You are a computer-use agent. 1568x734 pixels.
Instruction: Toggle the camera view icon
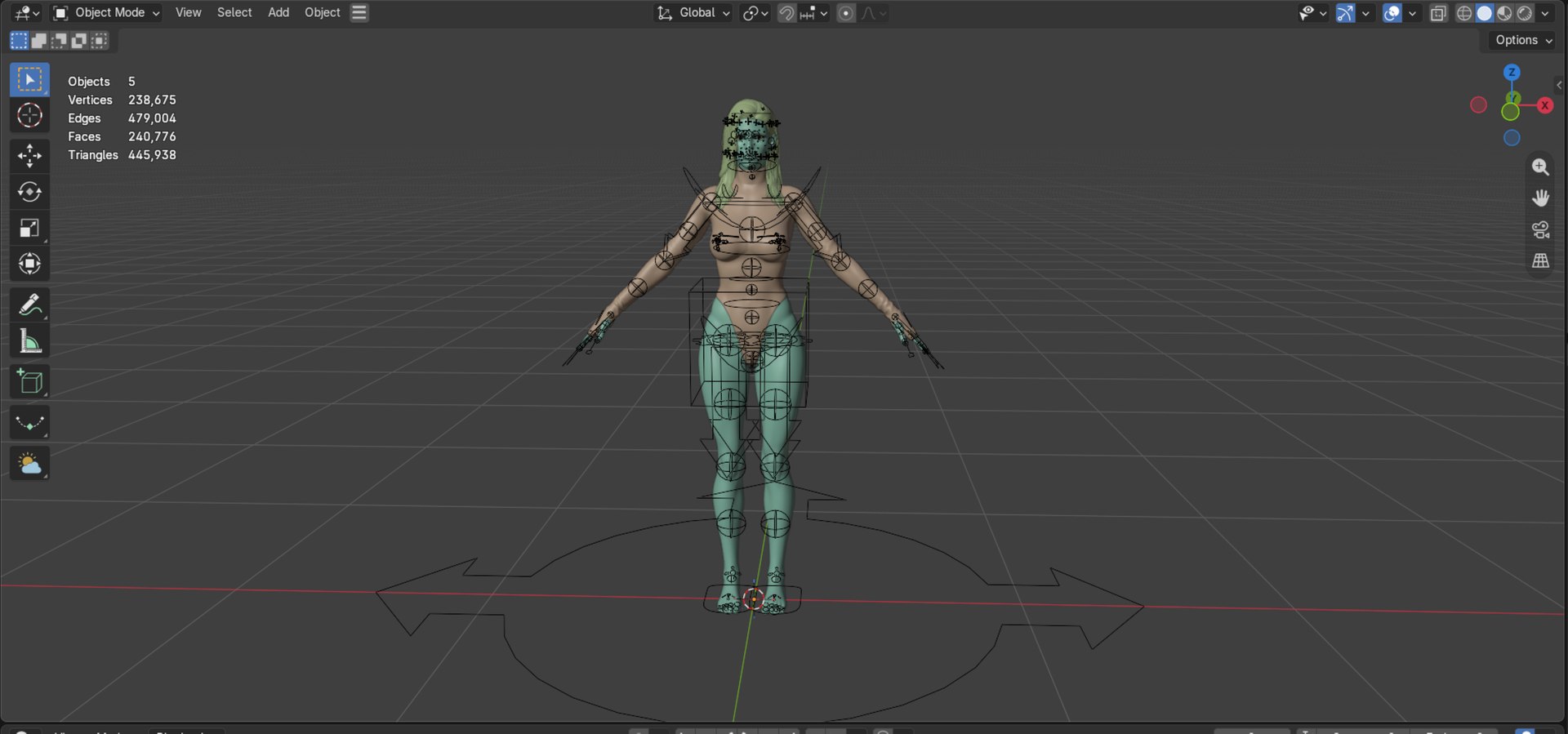(1540, 229)
